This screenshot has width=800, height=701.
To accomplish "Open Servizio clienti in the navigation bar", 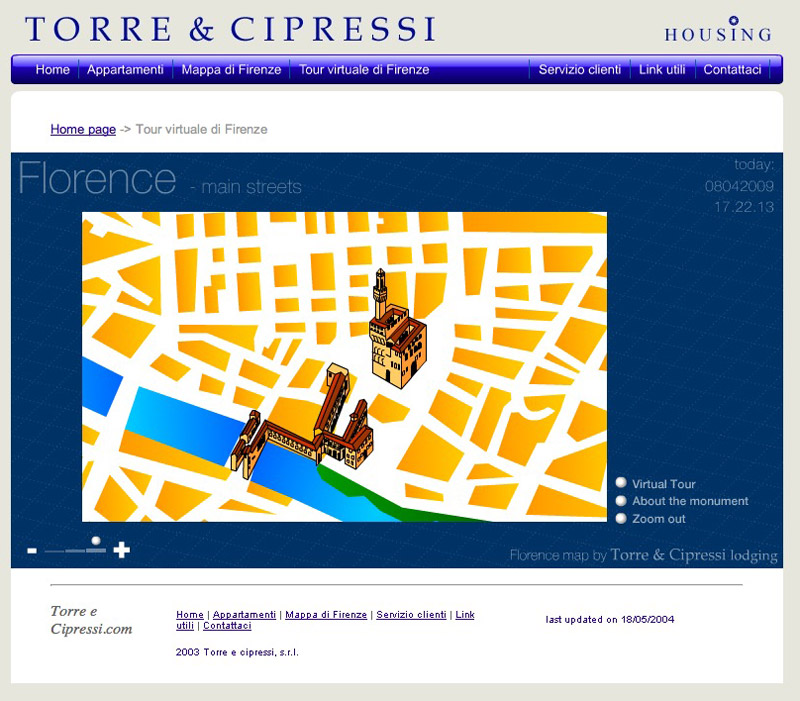I will click(x=580, y=69).
